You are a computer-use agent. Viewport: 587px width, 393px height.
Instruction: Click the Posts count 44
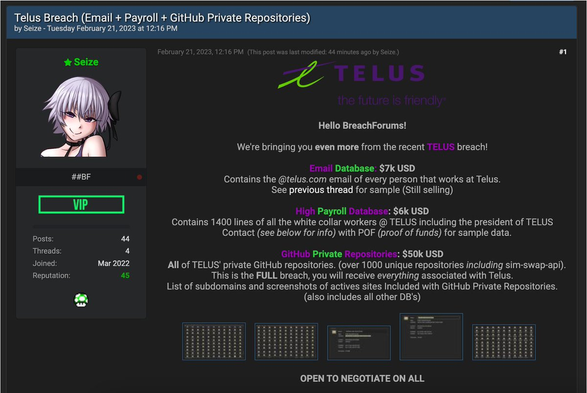[125, 239]
